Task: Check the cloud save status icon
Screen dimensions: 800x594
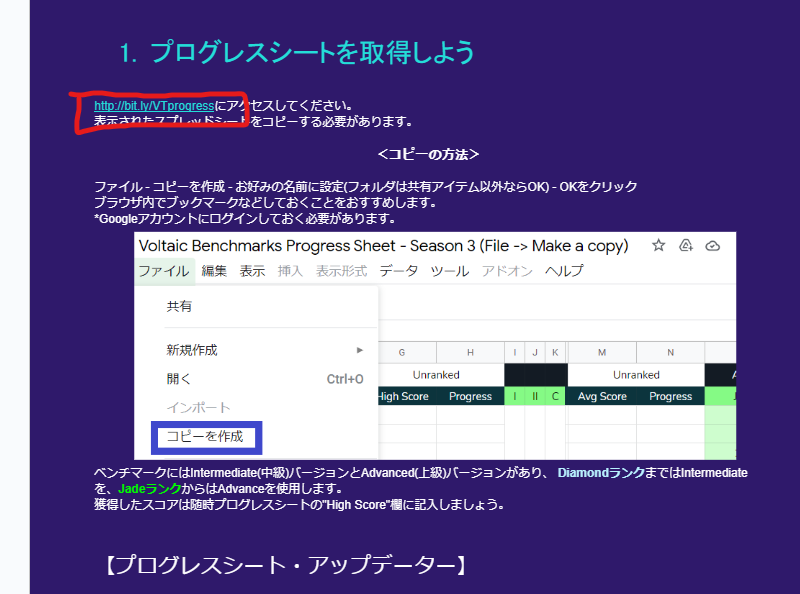Action: tap(711, 245)
